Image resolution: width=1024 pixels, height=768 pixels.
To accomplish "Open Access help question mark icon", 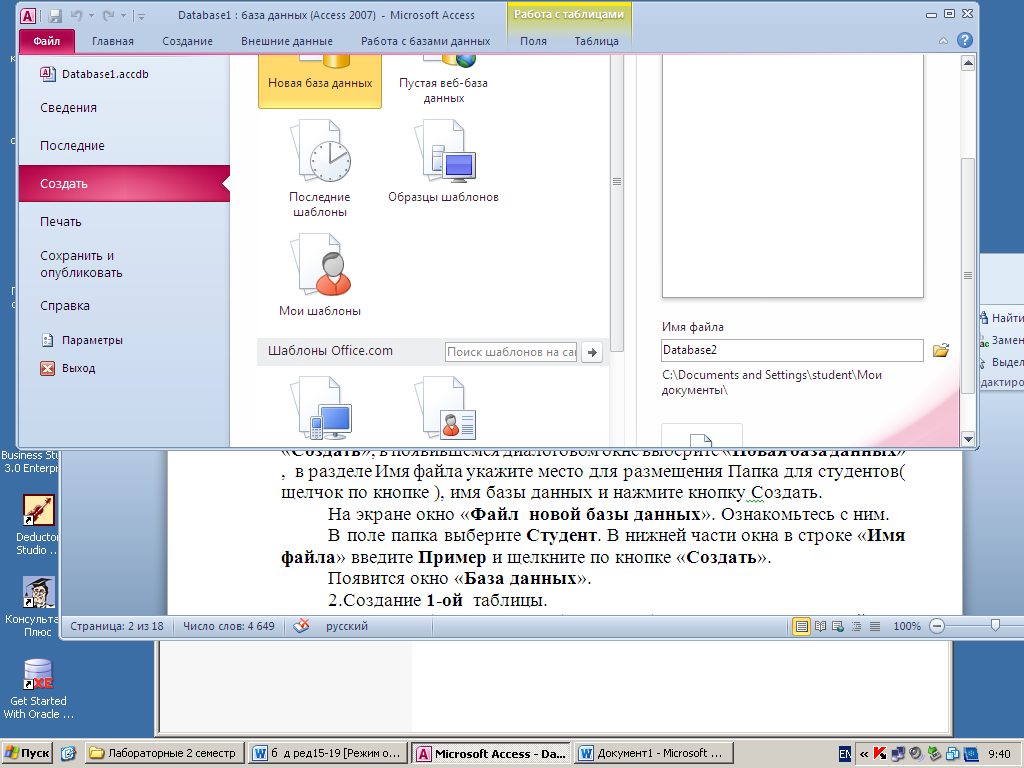I will coord(965,40).
